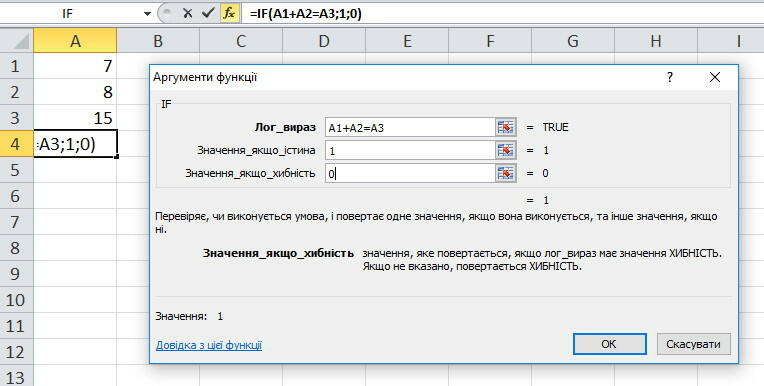Select row 1 header

[x=16, y=66]
